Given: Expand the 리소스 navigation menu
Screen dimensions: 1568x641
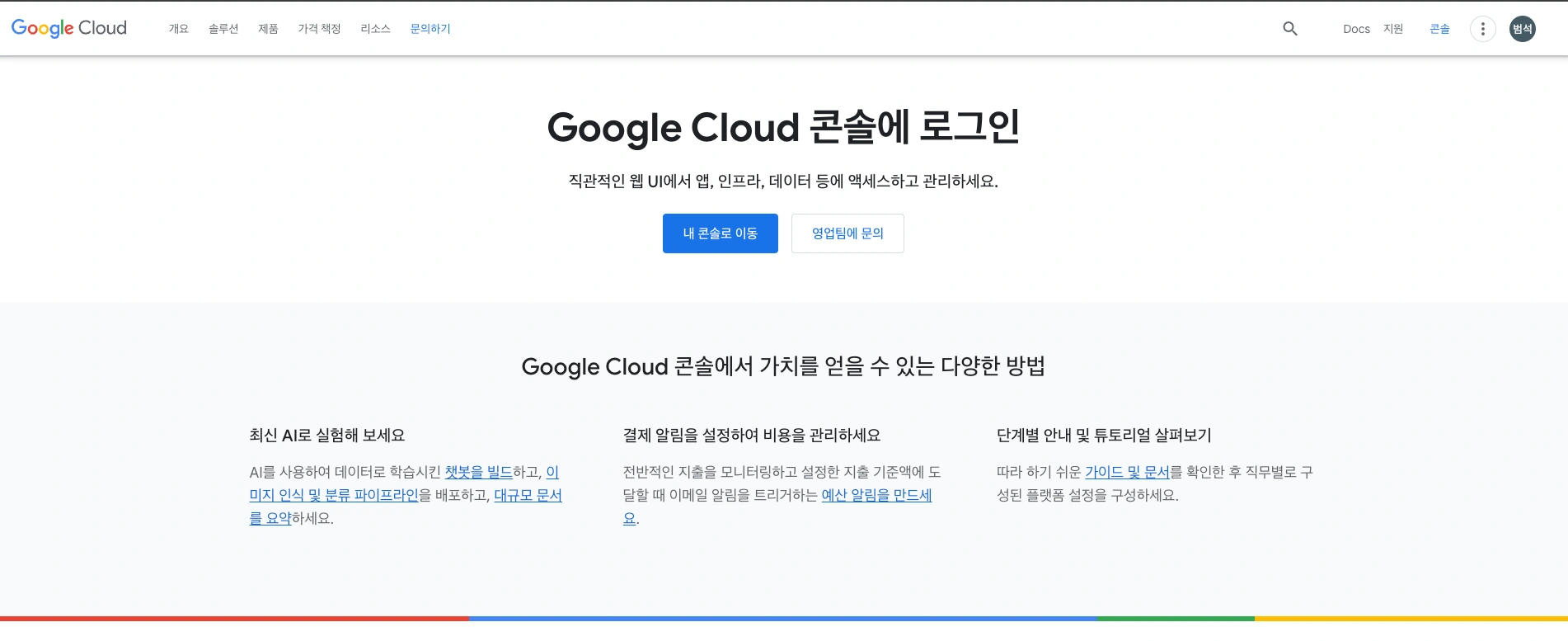Looking at the screenshot, I should (x=375, y=29).
